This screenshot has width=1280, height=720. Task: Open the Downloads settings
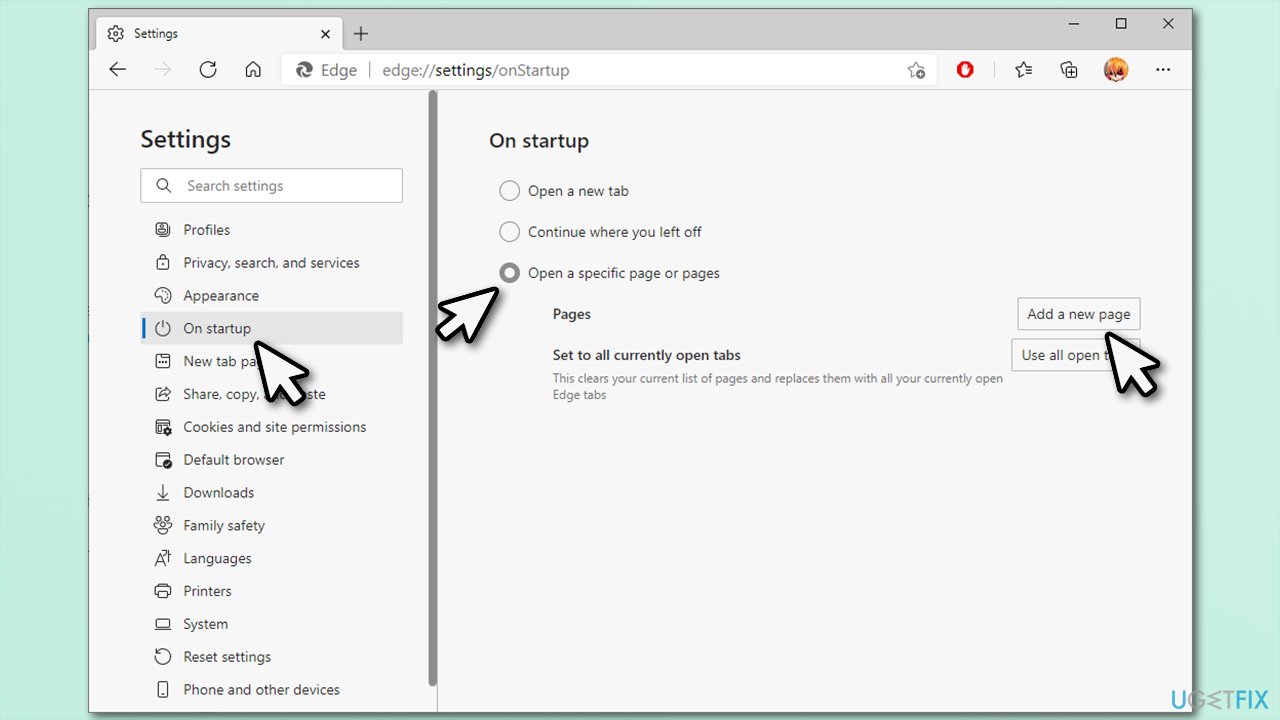[x=218, y=492]
